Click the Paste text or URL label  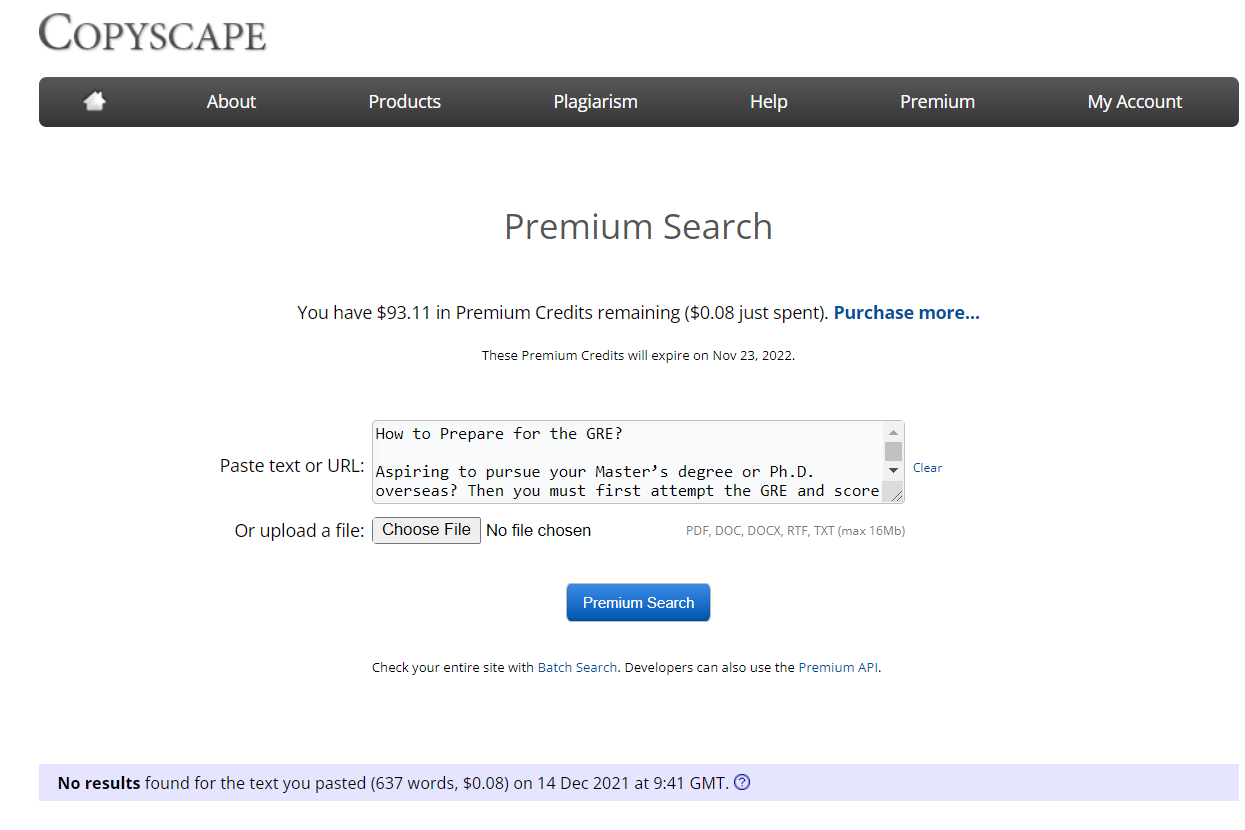pyautogui.click(x=292, y=465)
